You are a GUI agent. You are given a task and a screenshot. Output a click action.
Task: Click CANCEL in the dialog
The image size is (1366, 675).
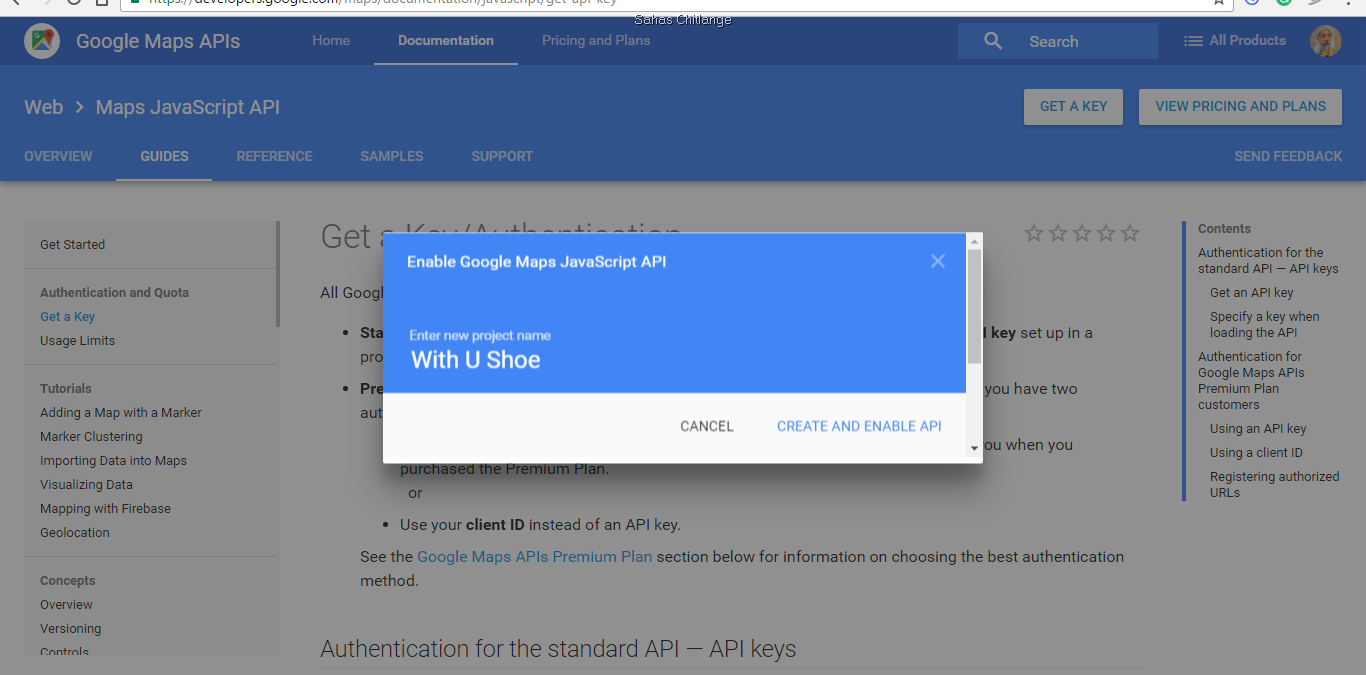click(x=707, y=426)
